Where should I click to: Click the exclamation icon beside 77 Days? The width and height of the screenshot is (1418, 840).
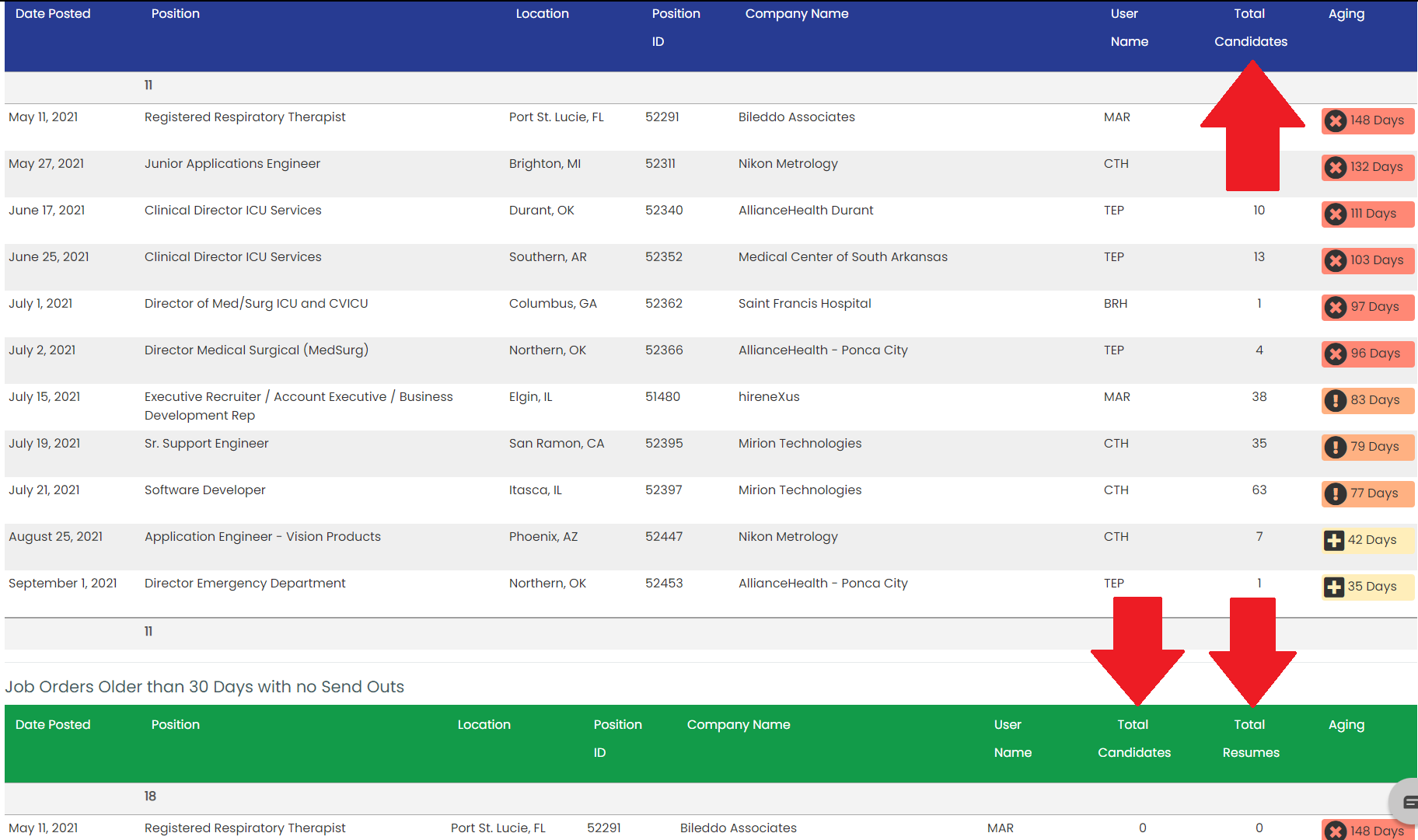pos(1336,493)
